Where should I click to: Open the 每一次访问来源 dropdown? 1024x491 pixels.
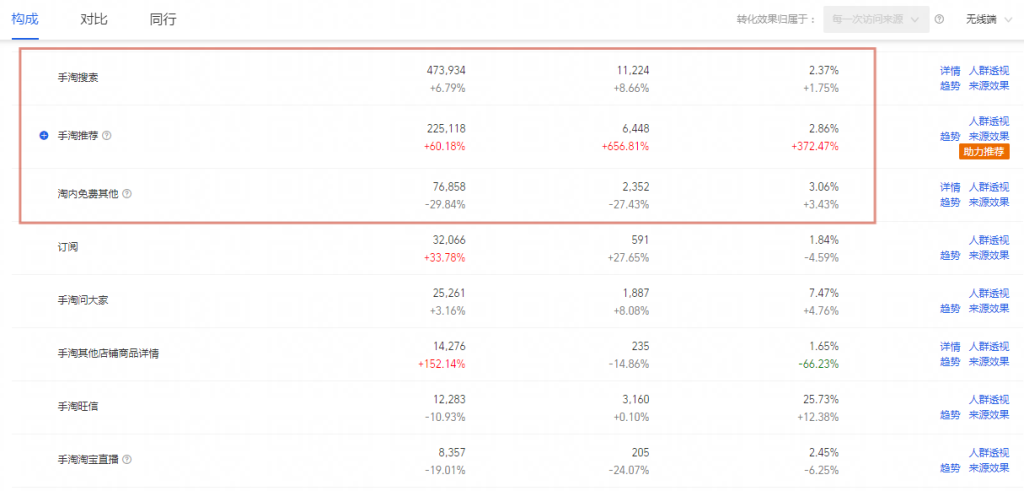[x=876, y=20]
